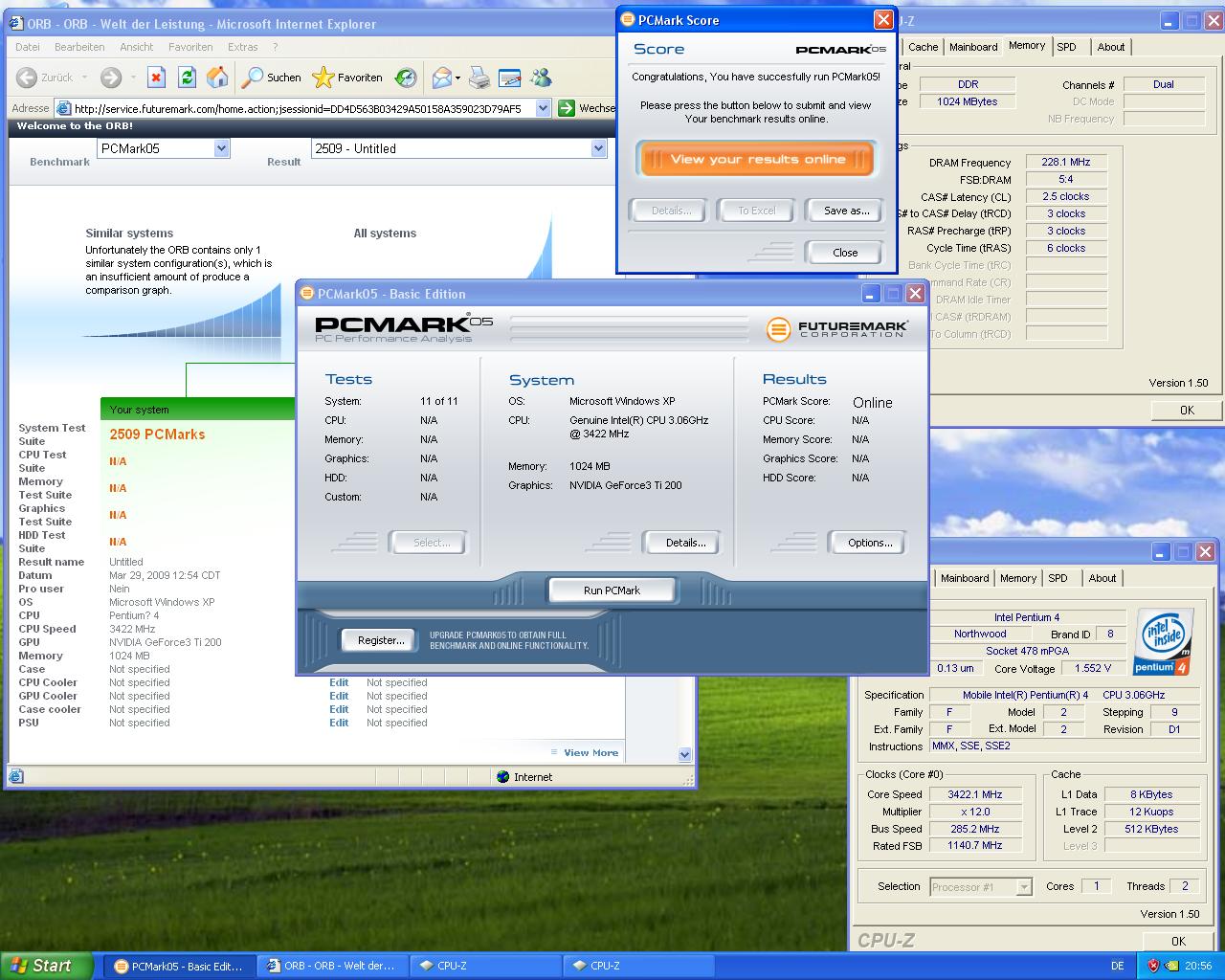Screen dimensions: 1225x980
Task: Click the antivirus shield tray icon
Action: tap(1153, 967)
